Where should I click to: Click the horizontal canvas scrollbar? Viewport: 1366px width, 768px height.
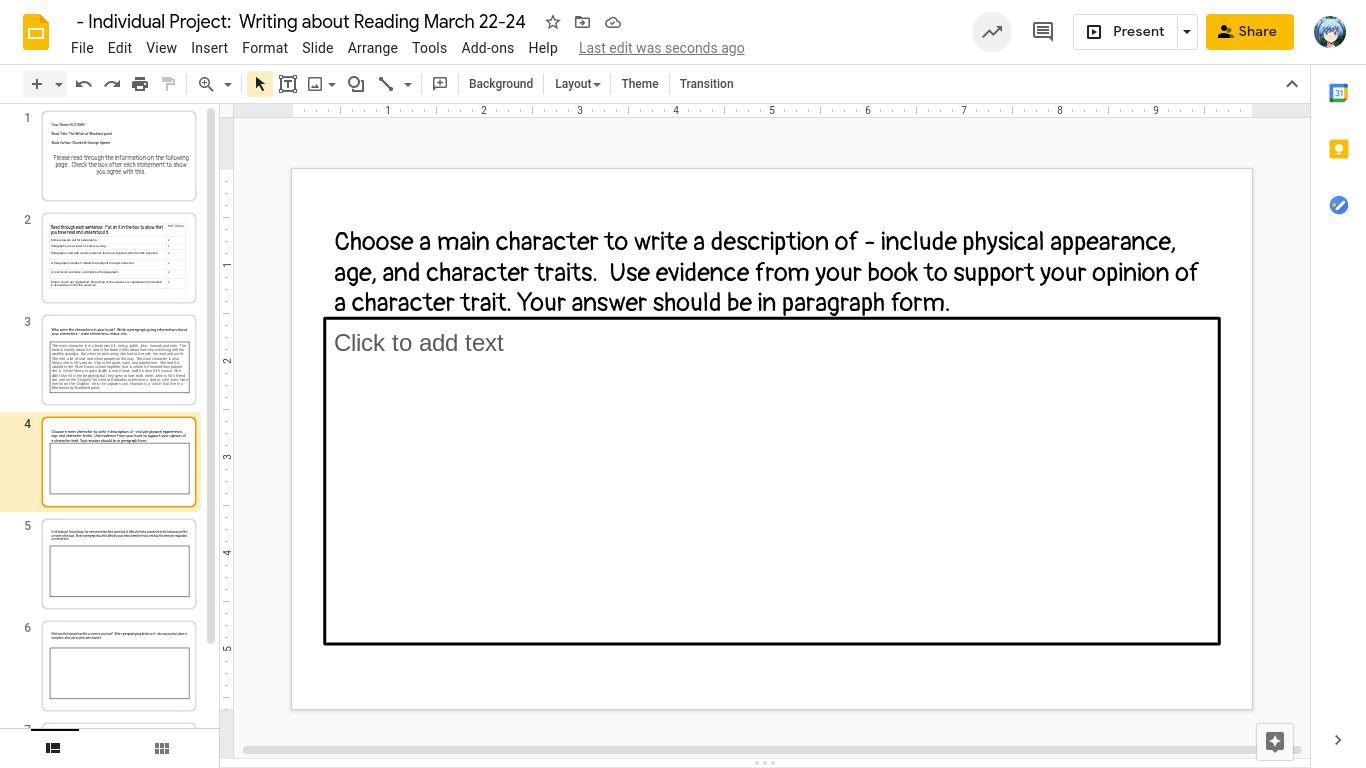[770, 750]
